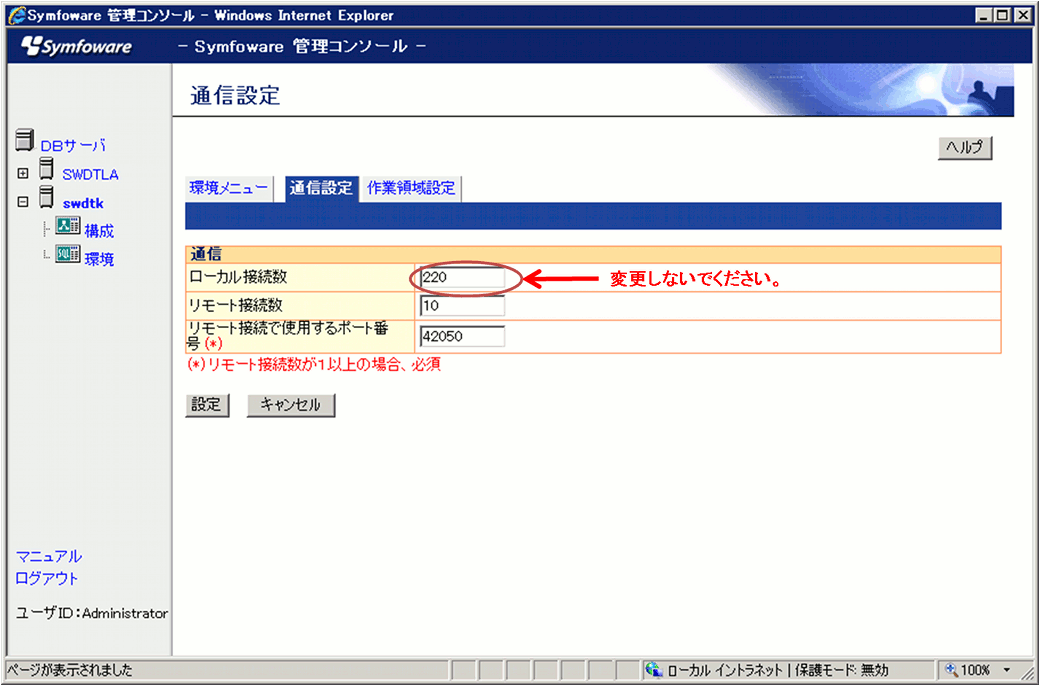The width and height of the screenshot is (1040, 686).
Task: Click the 環境 environment icon
Action: [68, 254]
